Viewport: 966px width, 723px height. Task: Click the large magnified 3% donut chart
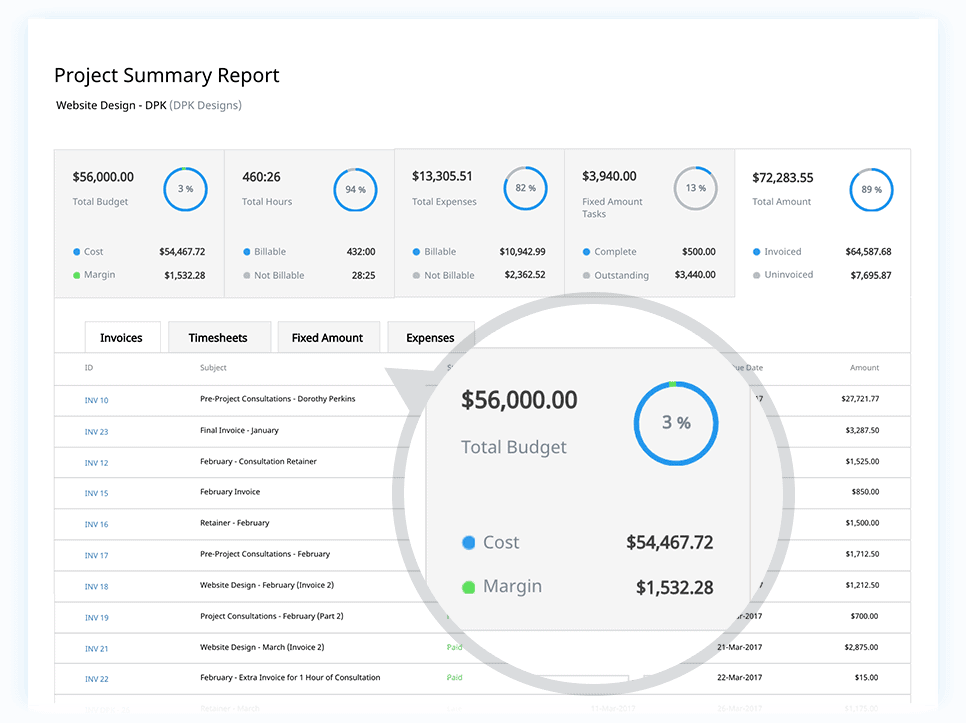[x=676, y=423]
